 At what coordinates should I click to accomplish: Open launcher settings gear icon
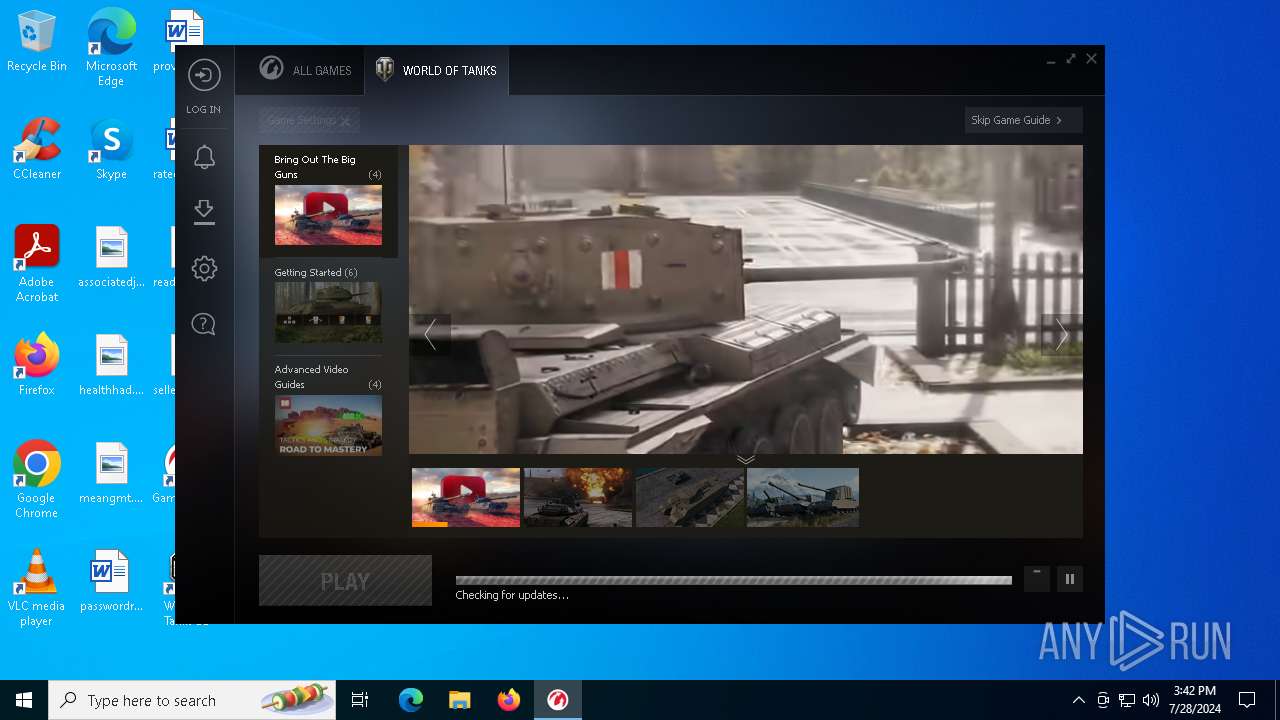point(204,268)
